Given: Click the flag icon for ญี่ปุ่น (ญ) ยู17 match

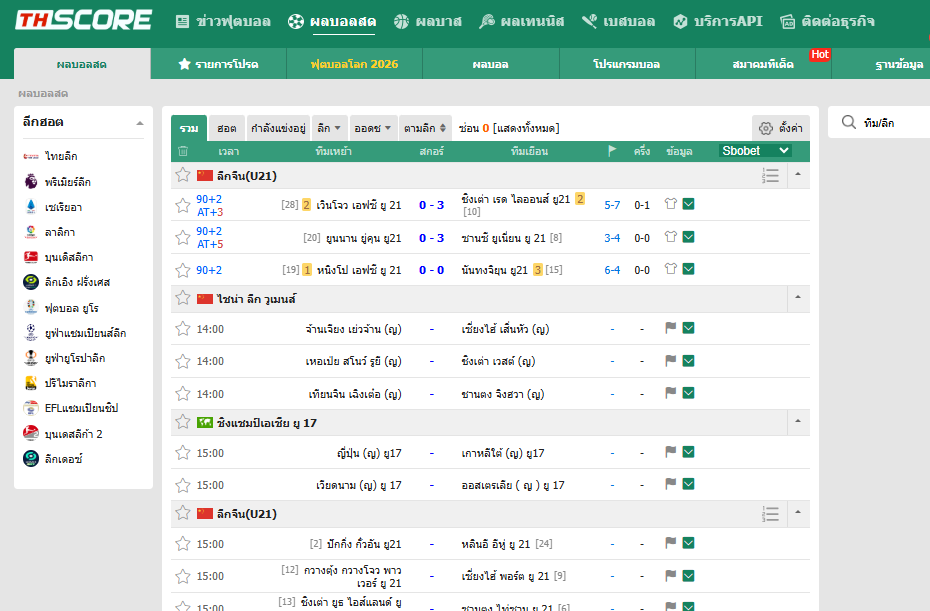Looking at the screenshot, I should click(x=671, y=452).
